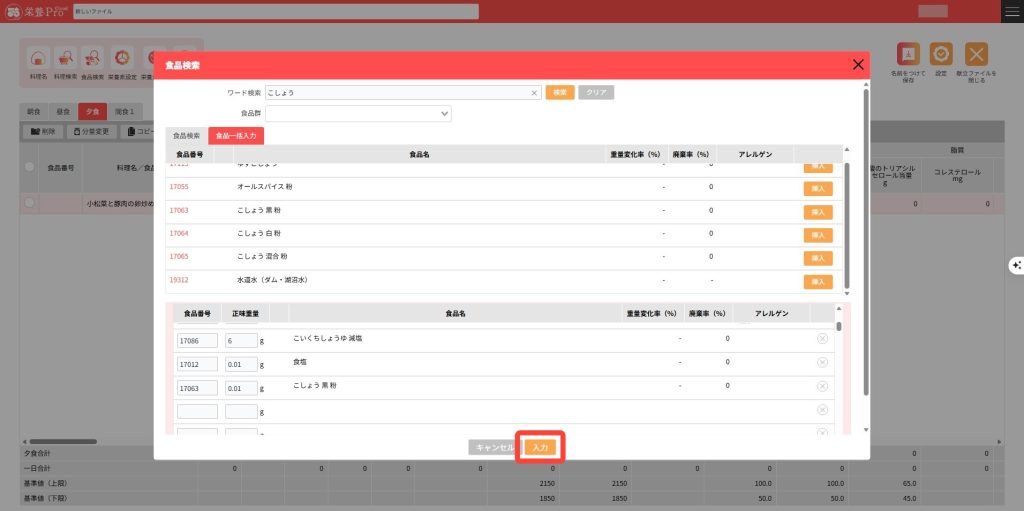Open the hamburger menu at top right
Viewport: 1024px width, 511px height.
coord(1011,11)
